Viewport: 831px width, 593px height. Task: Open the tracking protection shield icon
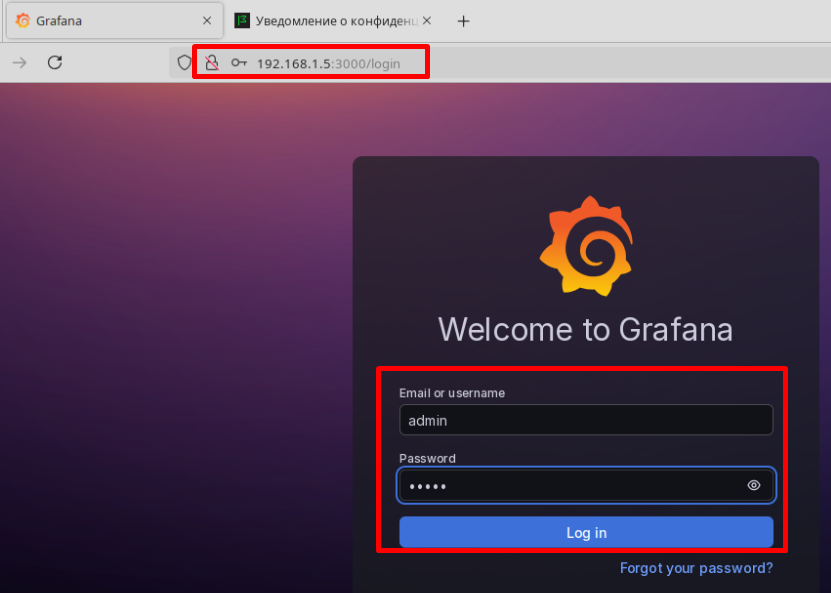(x=184, y=62)
